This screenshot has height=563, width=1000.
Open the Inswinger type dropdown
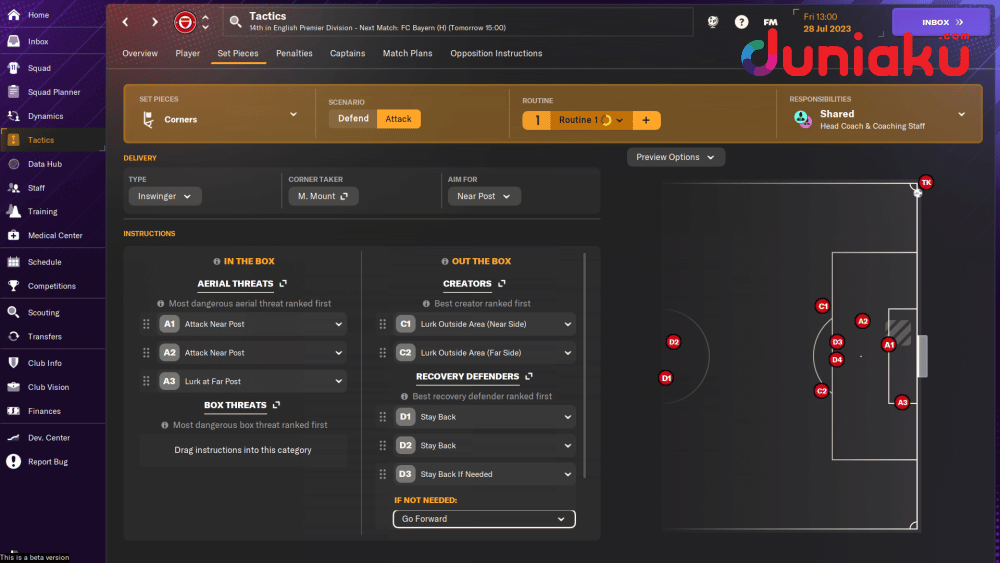pyautogui.click(x=165, y=196)
